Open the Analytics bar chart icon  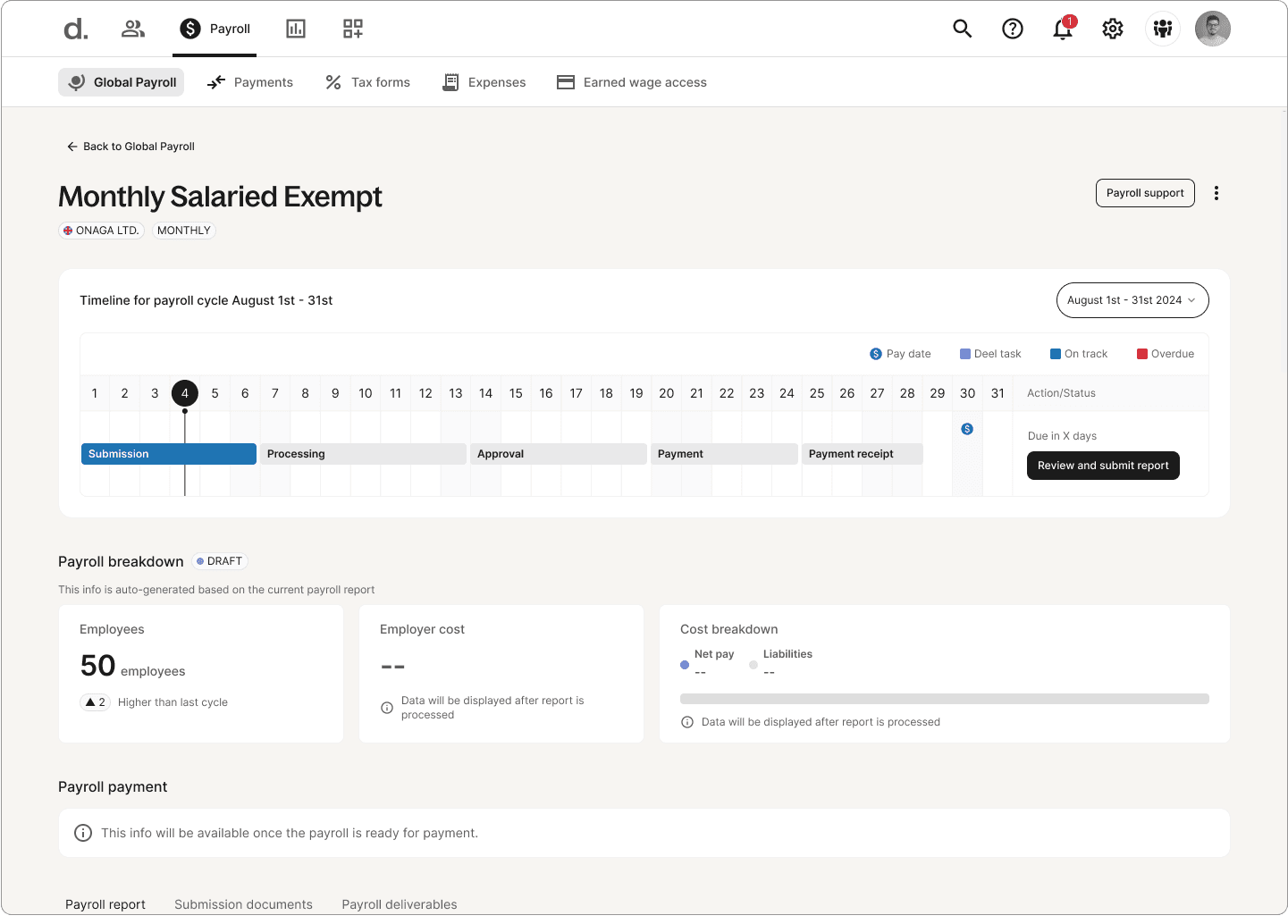pos(295,29)
